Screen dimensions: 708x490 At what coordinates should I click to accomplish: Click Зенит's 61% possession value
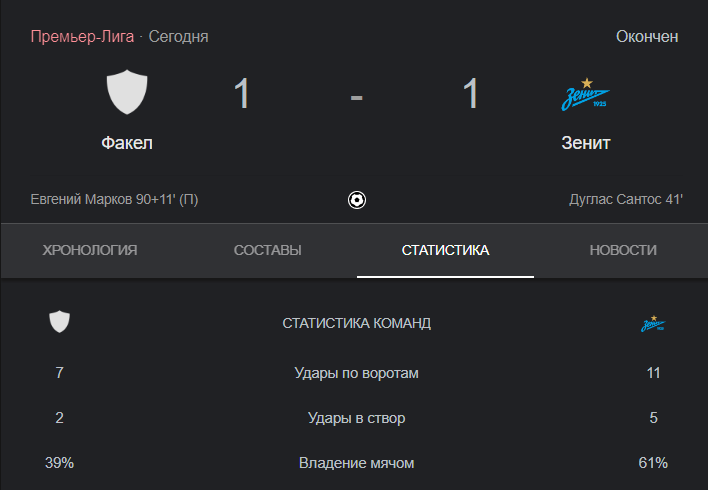tap(653, 463)
